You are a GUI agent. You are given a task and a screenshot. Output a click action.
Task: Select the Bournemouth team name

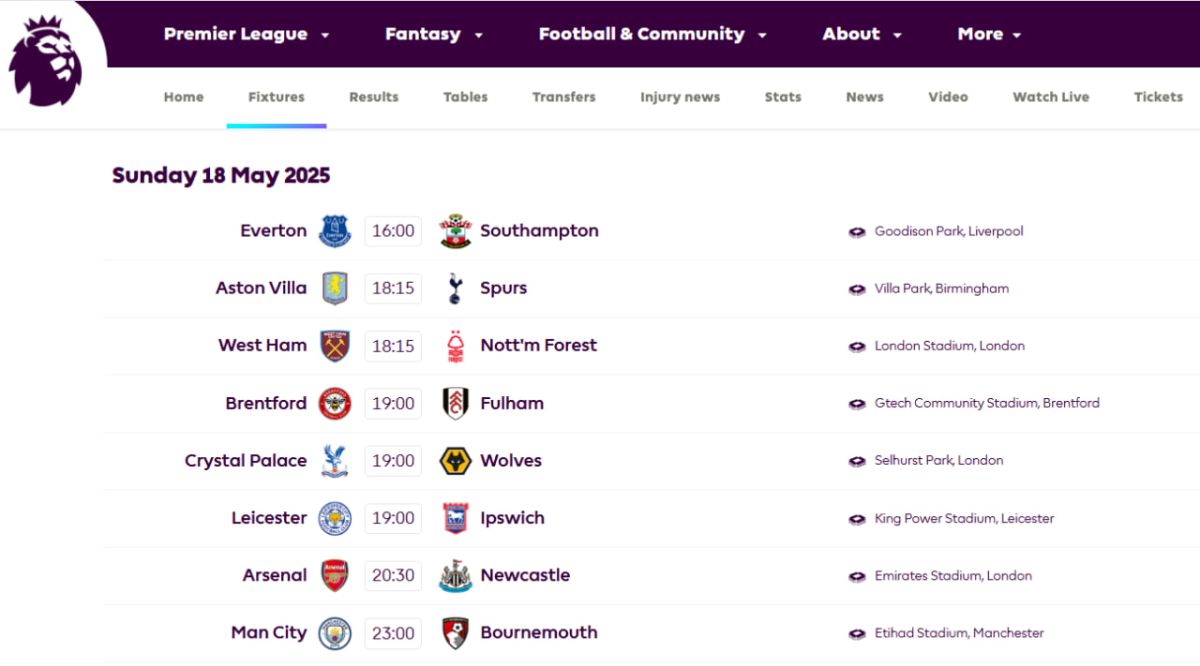[539, 633]
